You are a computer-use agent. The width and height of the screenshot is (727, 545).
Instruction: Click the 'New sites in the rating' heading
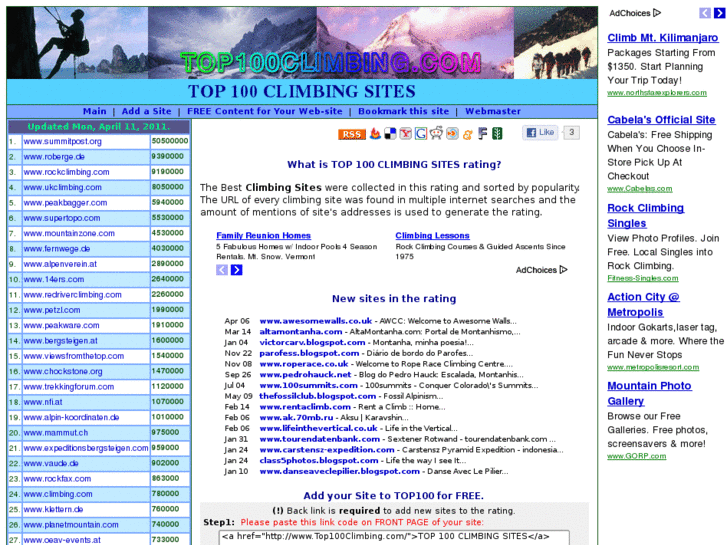tap(394, 299)
